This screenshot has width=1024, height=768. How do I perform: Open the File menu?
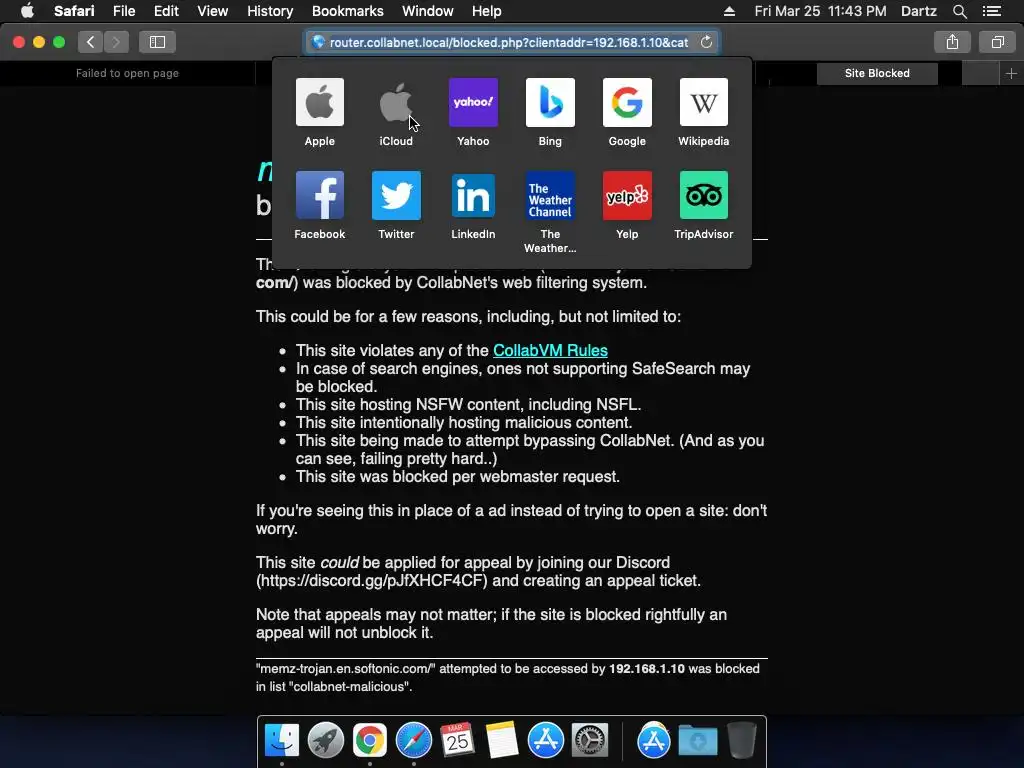123,11
